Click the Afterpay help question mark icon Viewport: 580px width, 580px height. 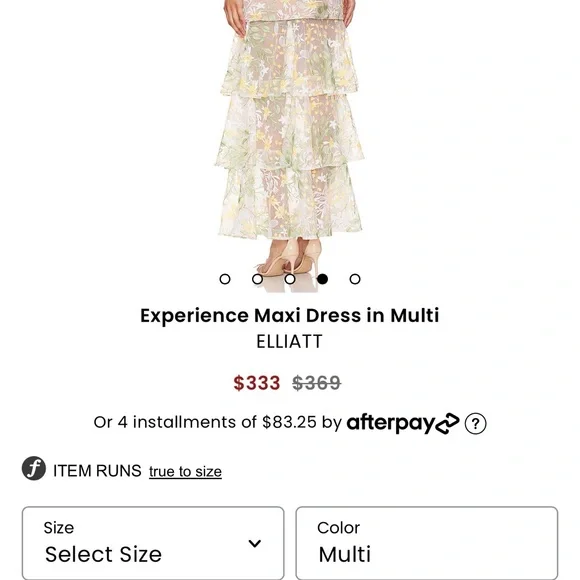475,423
